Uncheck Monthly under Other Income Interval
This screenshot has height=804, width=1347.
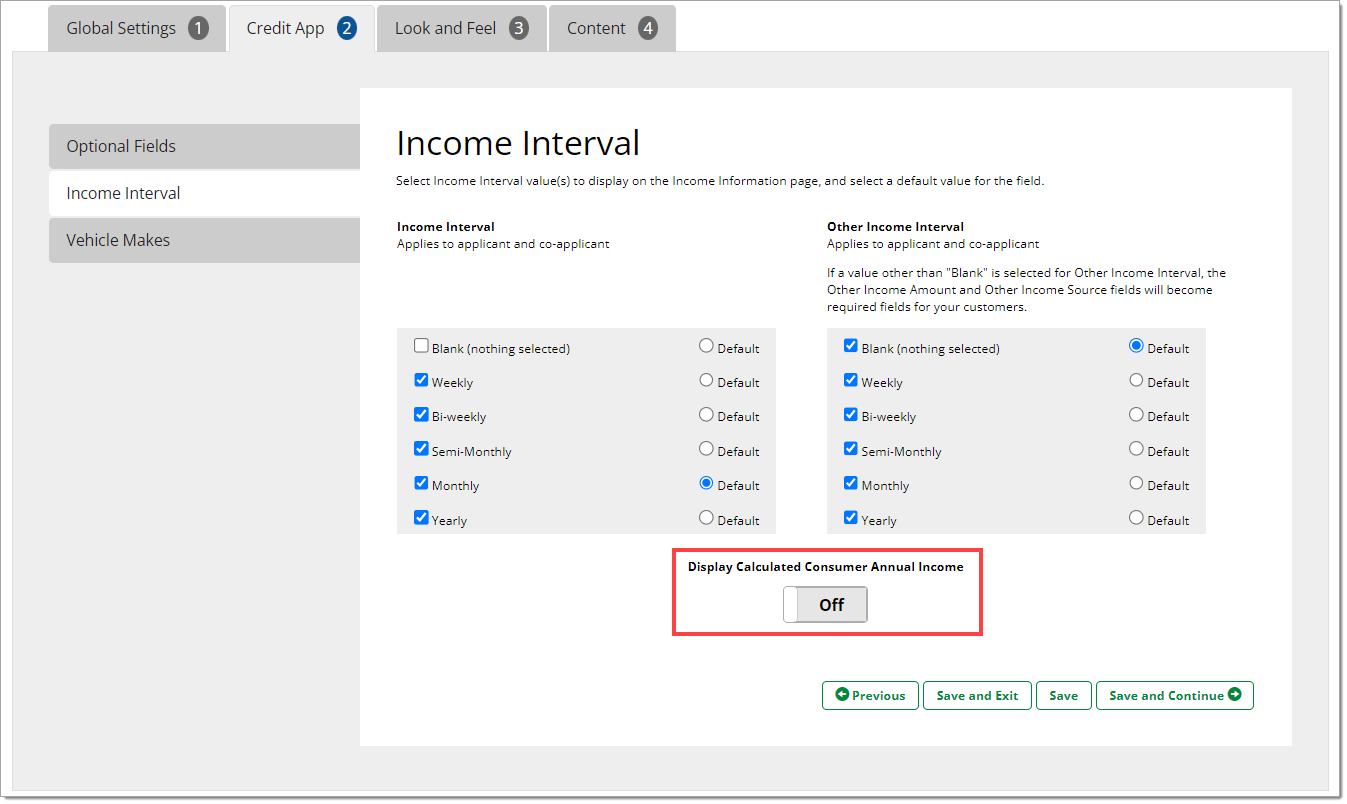tap(851, 483)
